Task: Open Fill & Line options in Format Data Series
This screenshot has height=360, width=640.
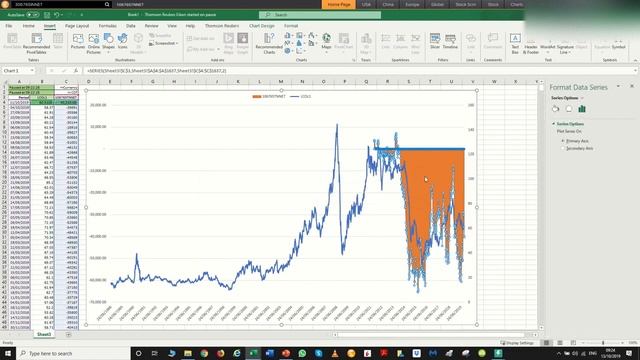Action: coord(556,109)
